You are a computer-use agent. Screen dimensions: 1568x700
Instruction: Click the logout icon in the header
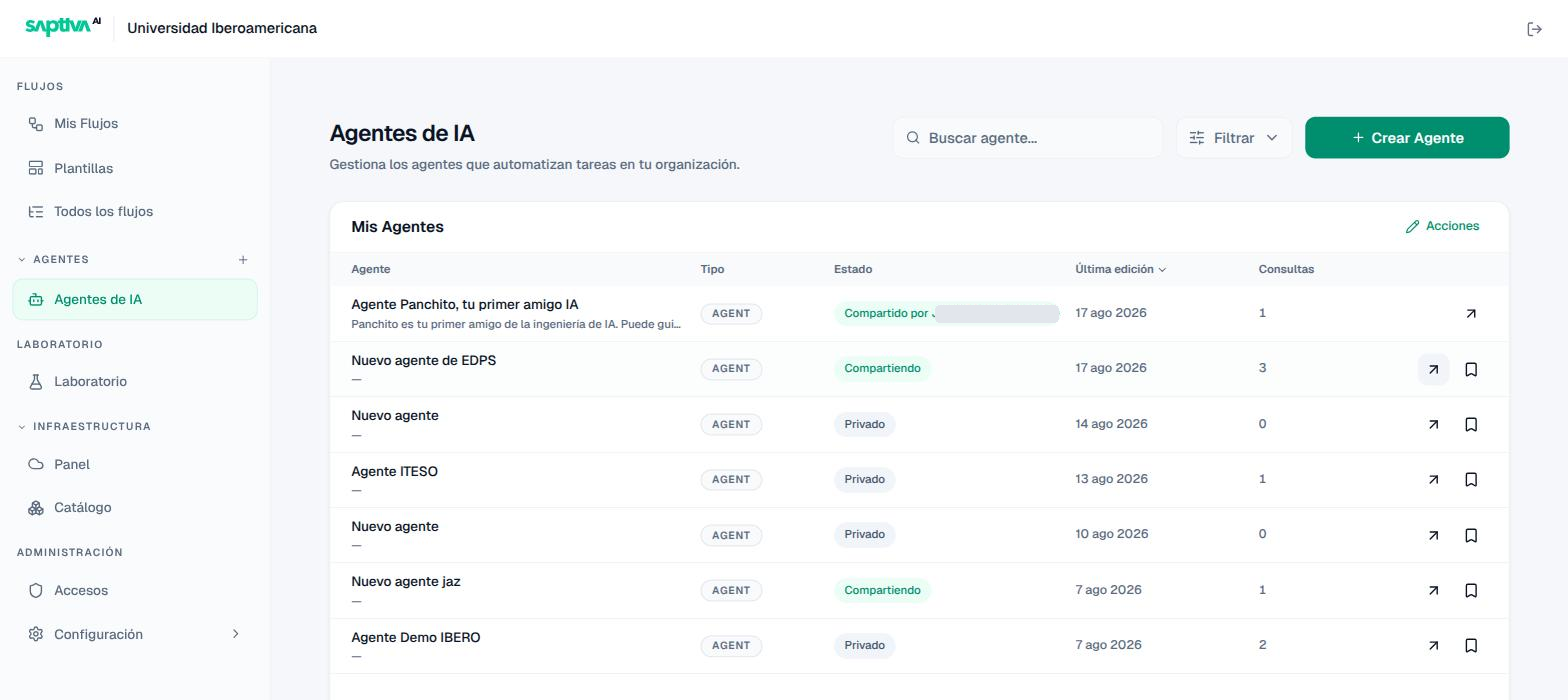tap(1534, 29)
